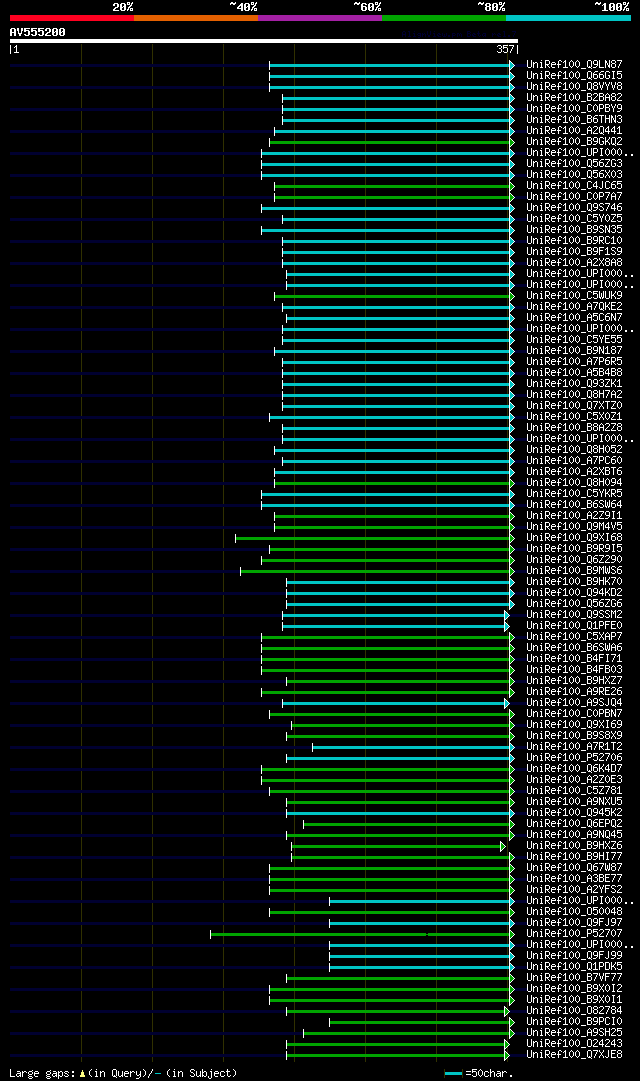The width and height of the screenshot is (640, 1081).
Task: Follow the UniRef100_C5XAP7 link
Action: pyautogui.click(x=574, y=637)
